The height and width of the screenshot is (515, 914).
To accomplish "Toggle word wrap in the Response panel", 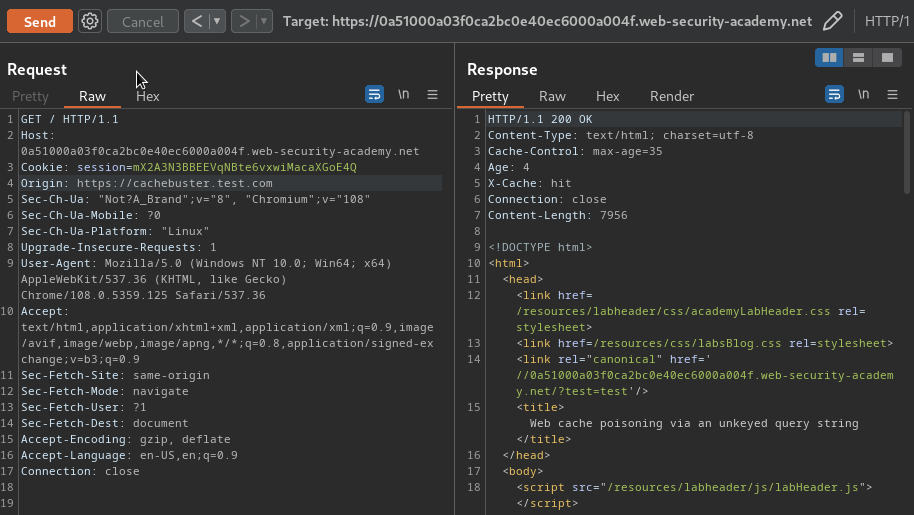I will tap(834, 94).
